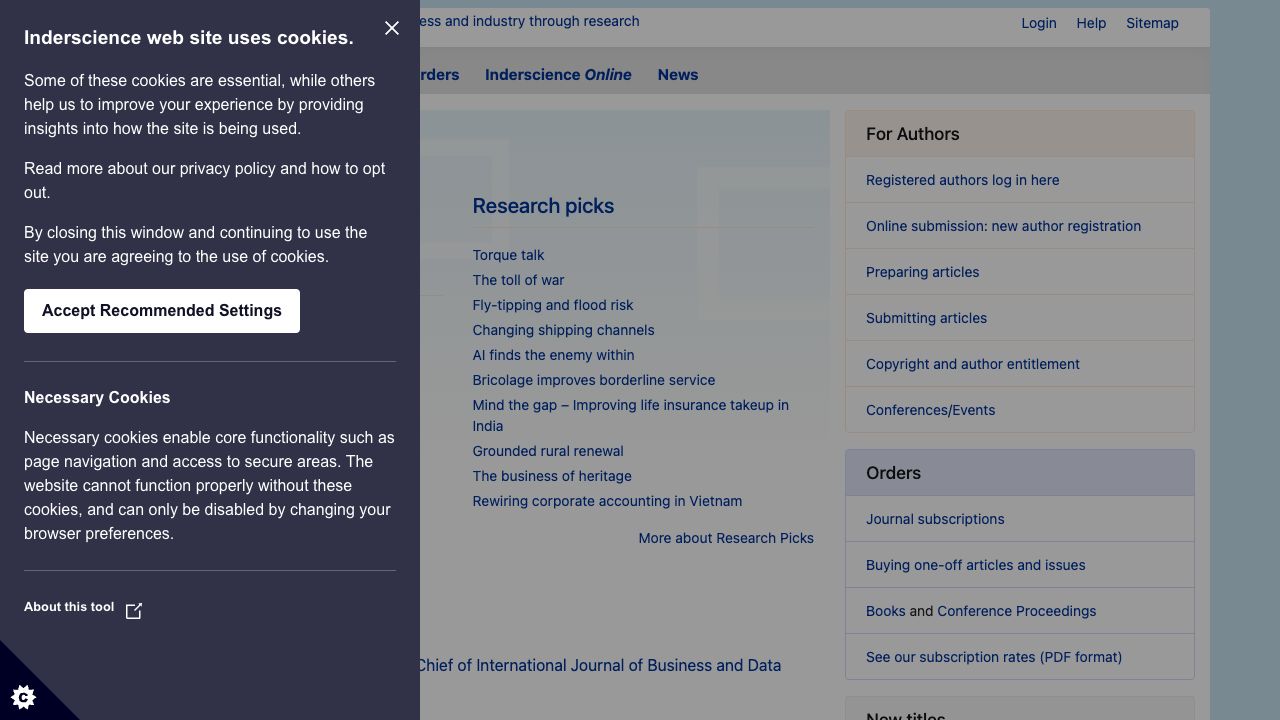1280x720 pixels.
Task: Open the Sitemap link
Action: tap(1152, 23)
